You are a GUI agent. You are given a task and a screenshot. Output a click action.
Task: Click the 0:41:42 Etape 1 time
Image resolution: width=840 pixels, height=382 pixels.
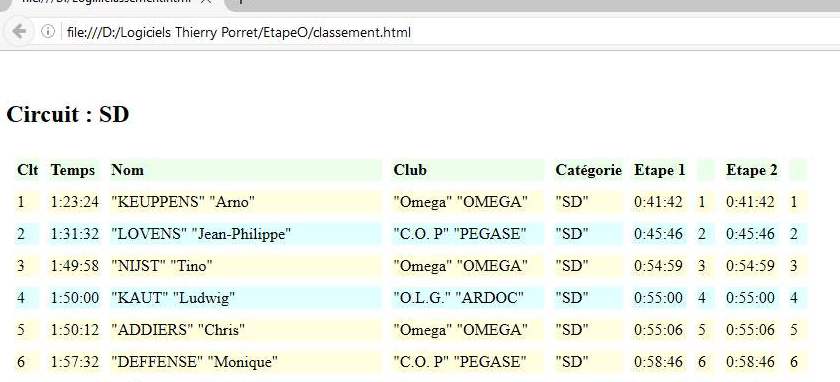(x=659, y=202)
